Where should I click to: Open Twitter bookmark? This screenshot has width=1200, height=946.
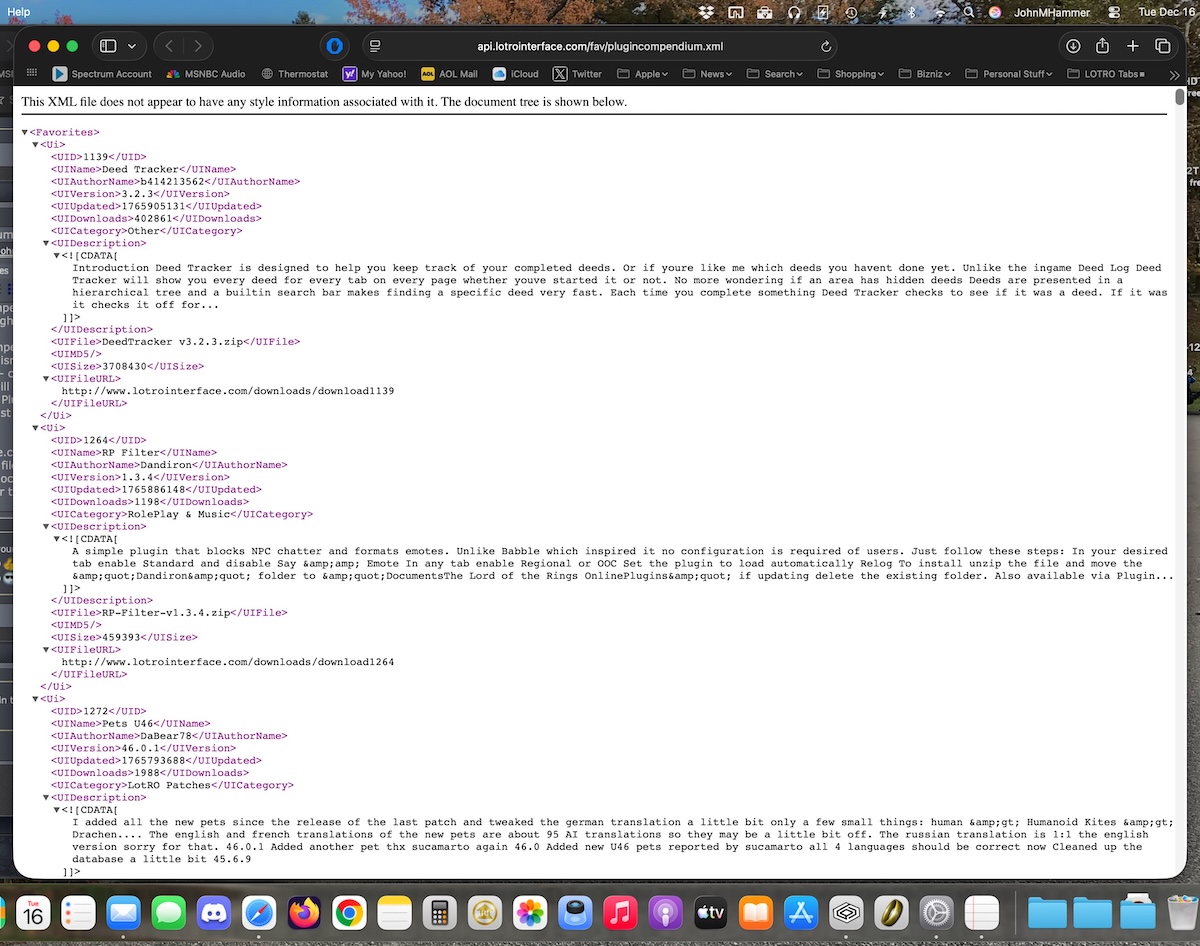pos(578,74)
